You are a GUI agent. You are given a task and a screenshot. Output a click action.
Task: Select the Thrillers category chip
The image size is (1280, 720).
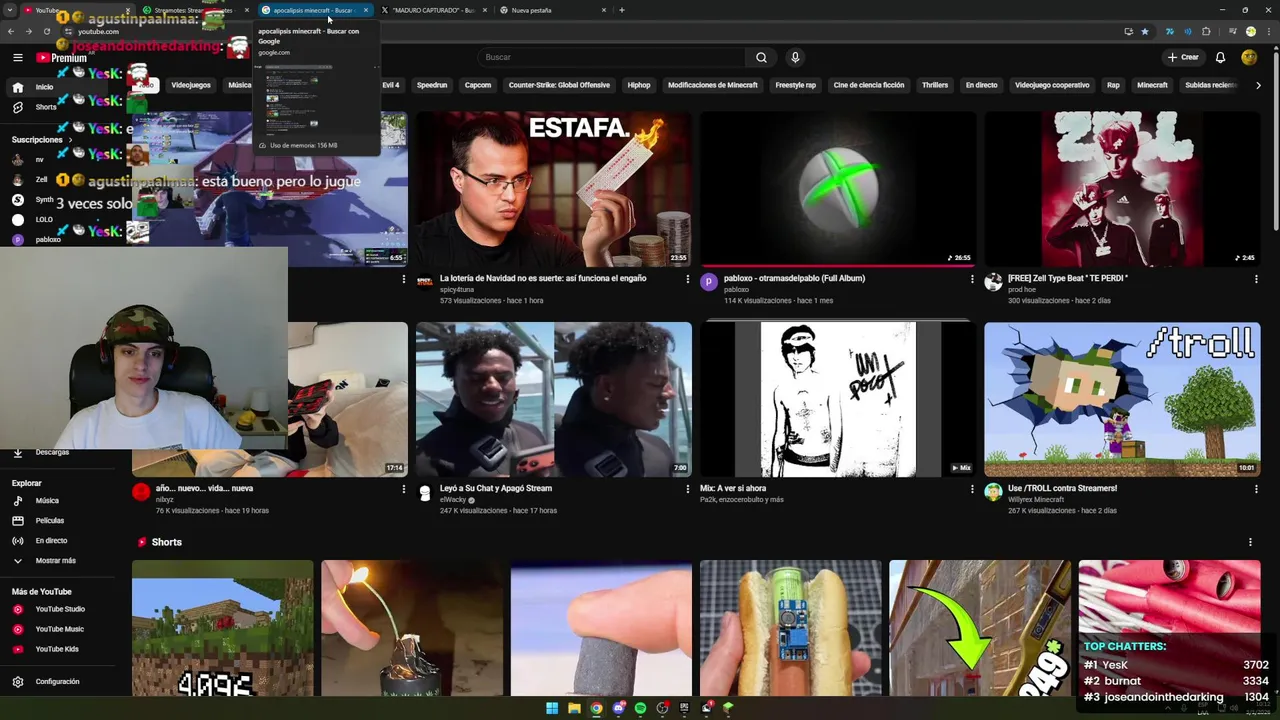[935, 85]
